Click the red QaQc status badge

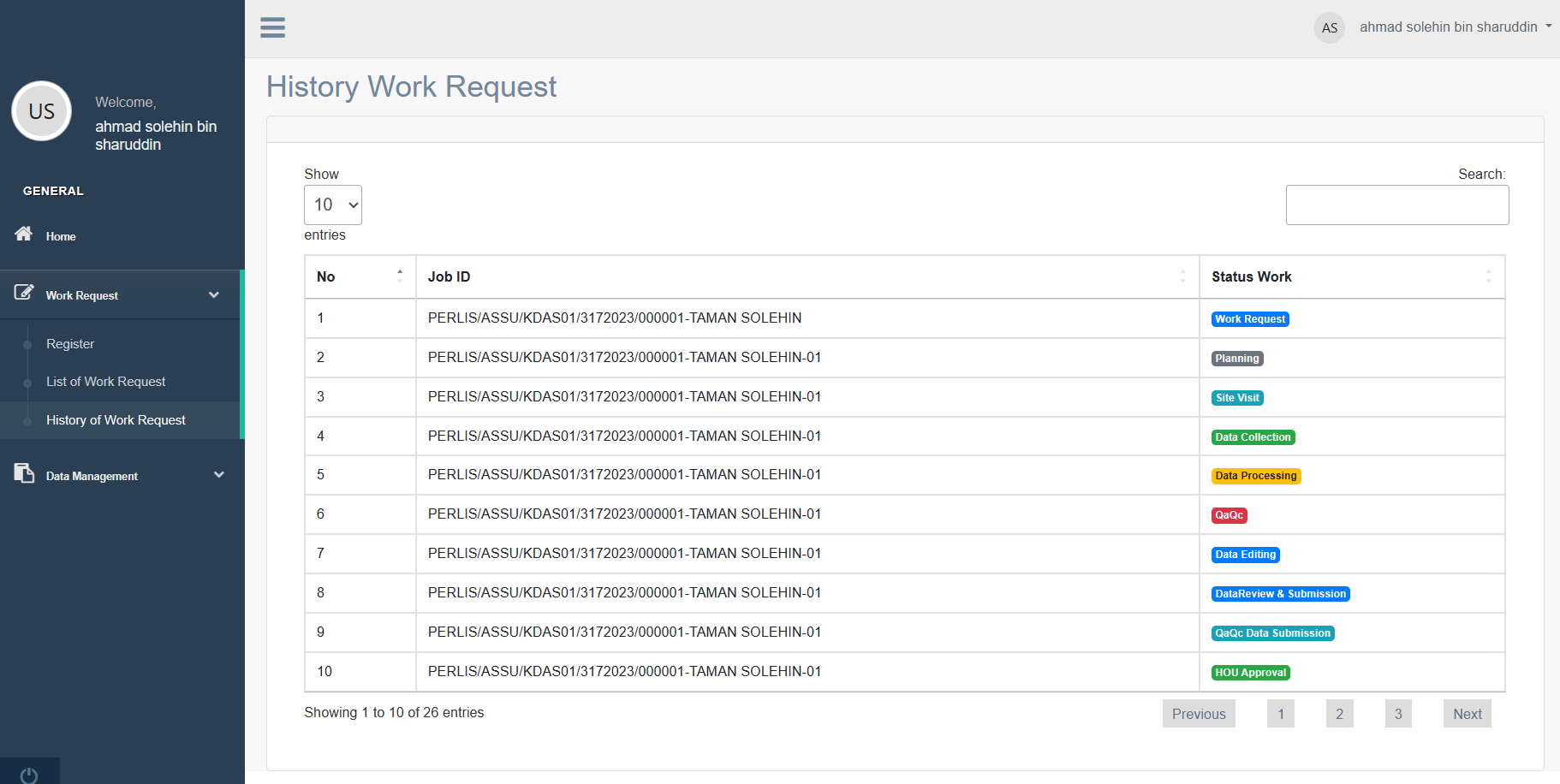tap(1229, 515)
